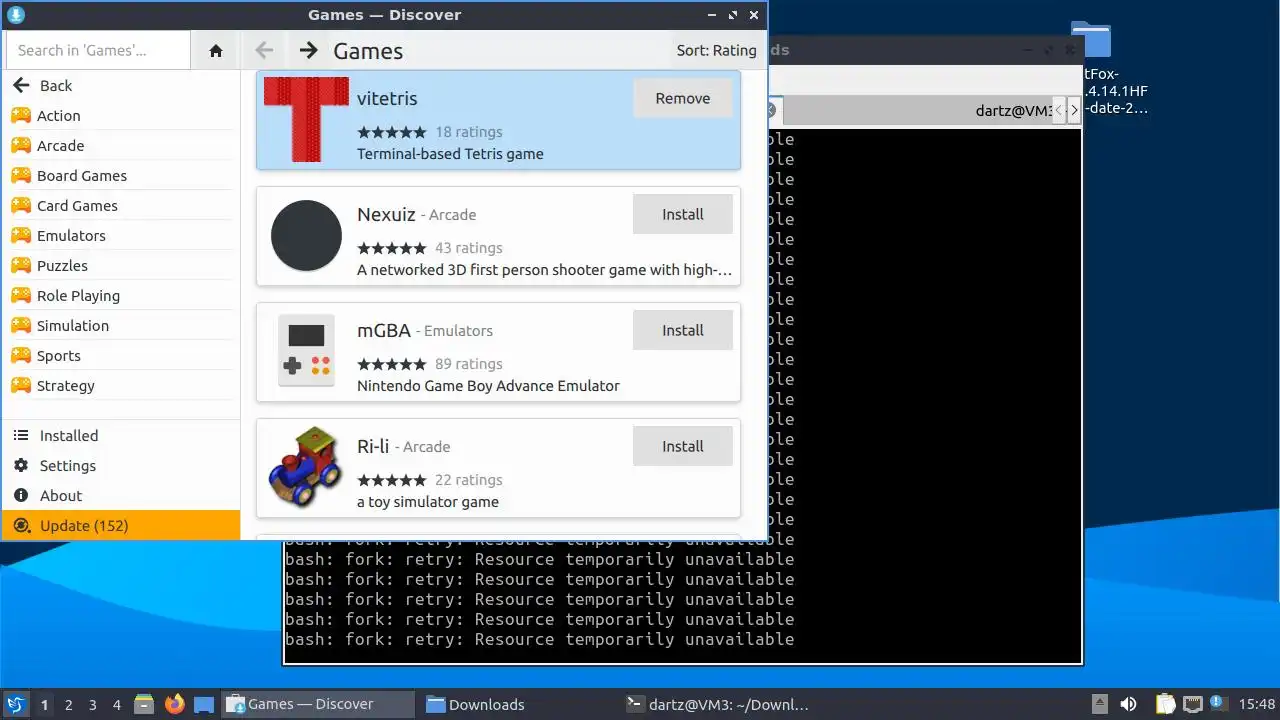1280x720 pixels.
Task: Open the application launcher menu
Action: [x=15, y=704]
